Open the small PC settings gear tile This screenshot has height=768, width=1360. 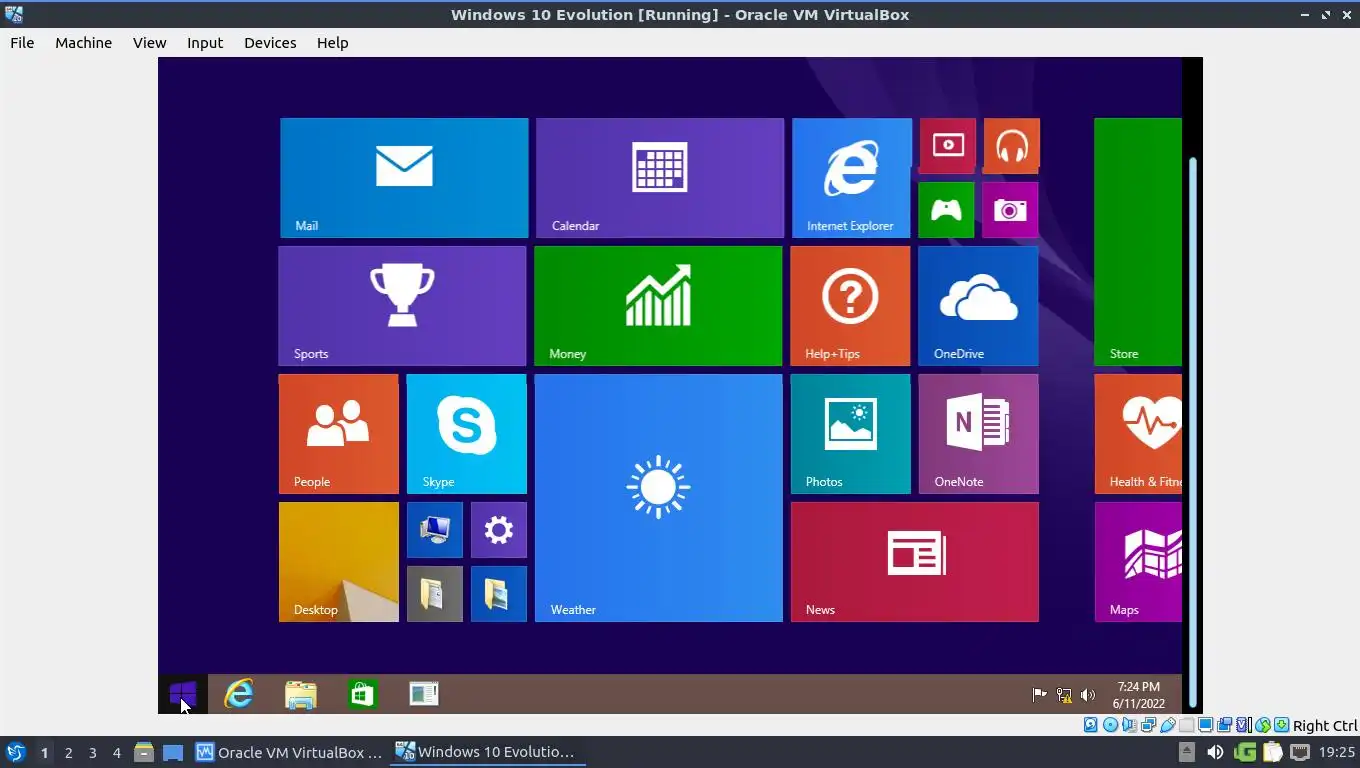(498, 530)
